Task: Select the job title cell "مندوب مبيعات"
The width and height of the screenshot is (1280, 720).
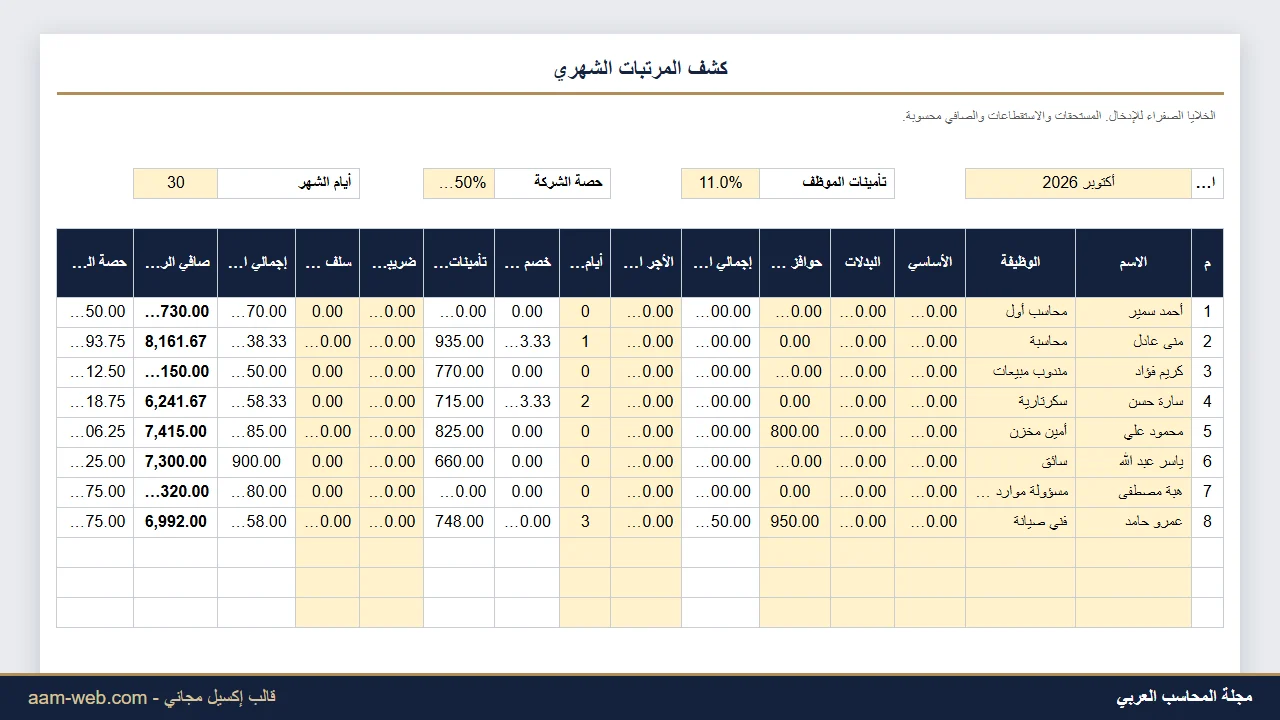Action: click(x=1020, y=372)
